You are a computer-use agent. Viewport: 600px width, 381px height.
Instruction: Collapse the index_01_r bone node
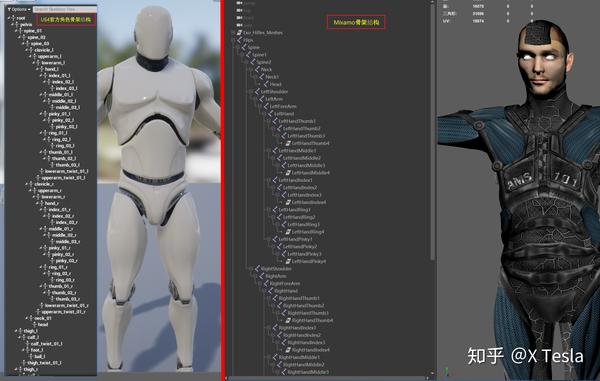(x=41, y=209)
